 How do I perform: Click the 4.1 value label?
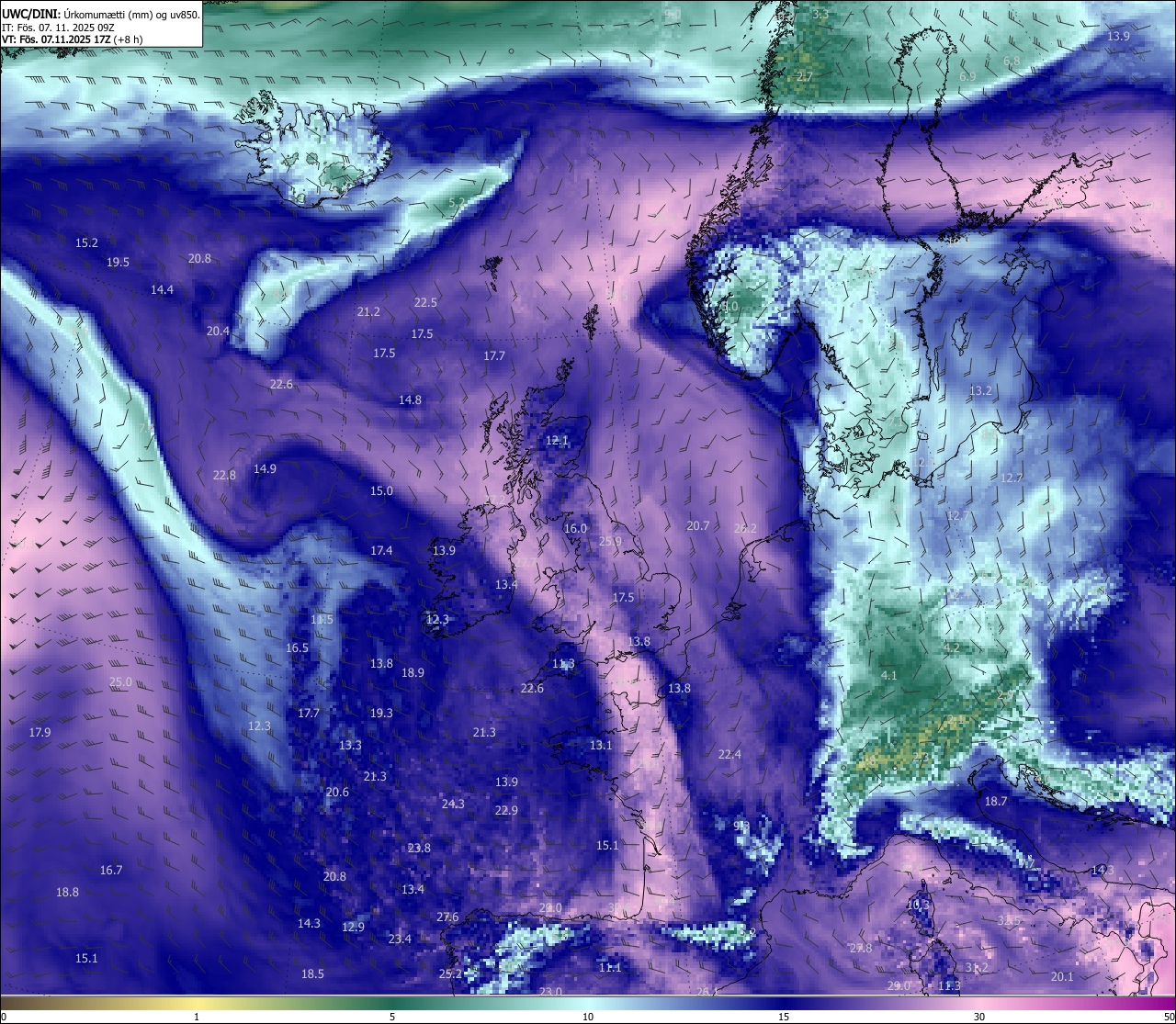pyautogui.click(x=888, y=676)
